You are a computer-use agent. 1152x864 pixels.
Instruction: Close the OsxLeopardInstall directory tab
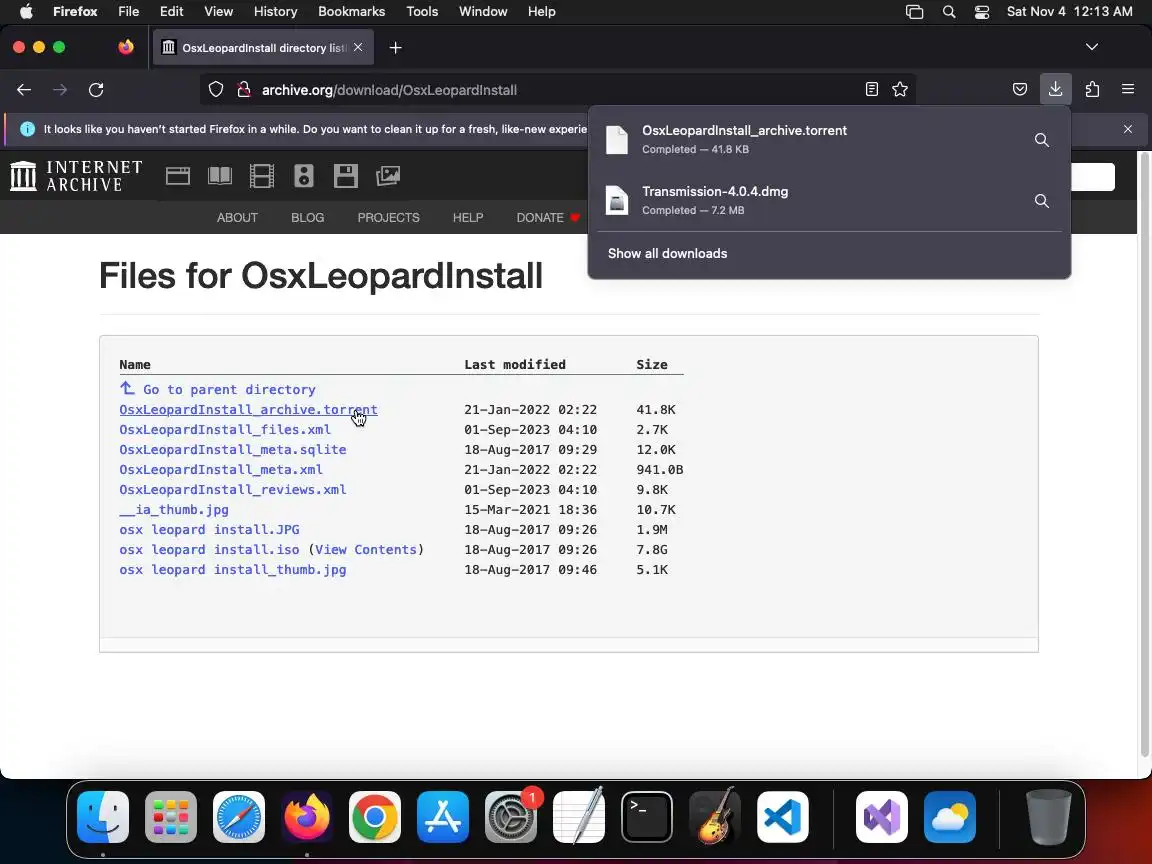(358, 47)
